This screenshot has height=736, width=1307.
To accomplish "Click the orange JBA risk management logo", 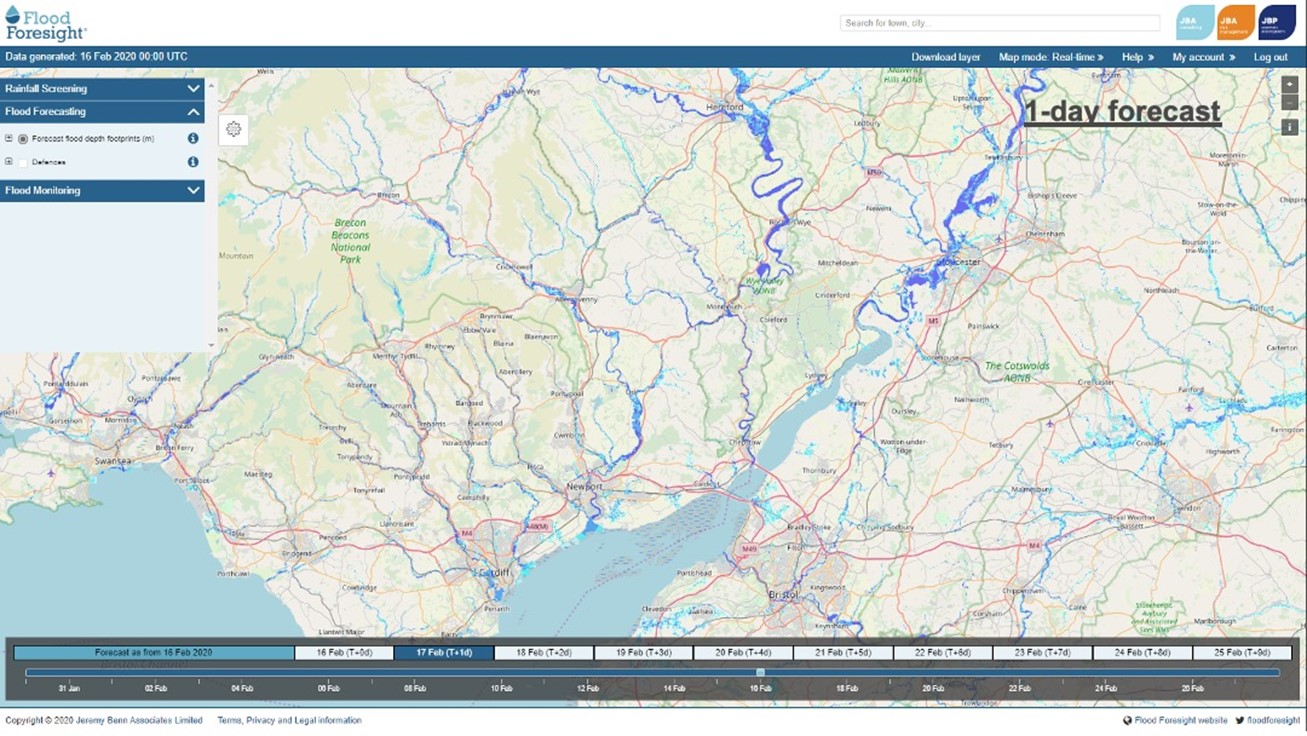I will pos(1236,22).
